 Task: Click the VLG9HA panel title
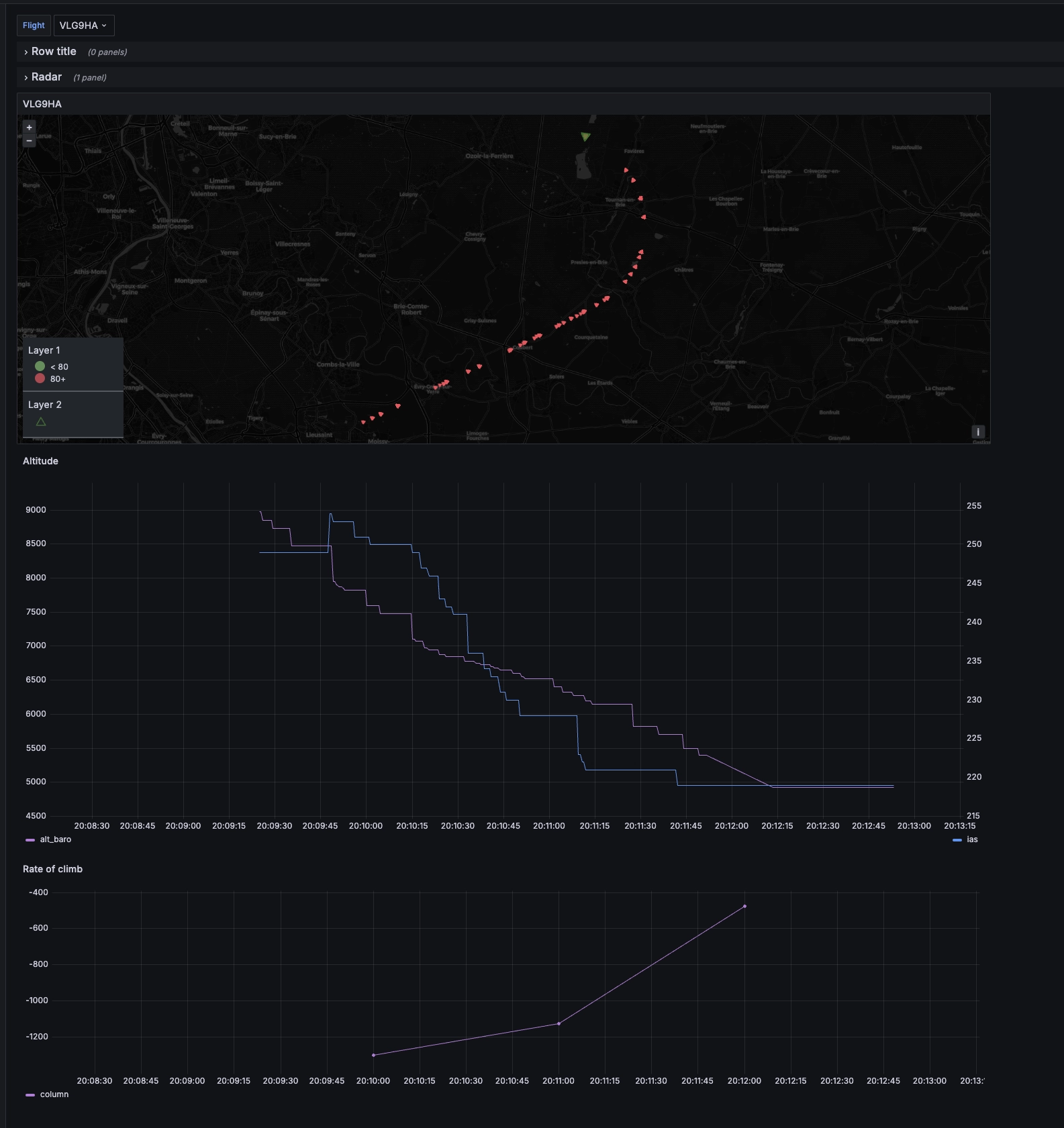pyautogui.click(x=42, y=104)
